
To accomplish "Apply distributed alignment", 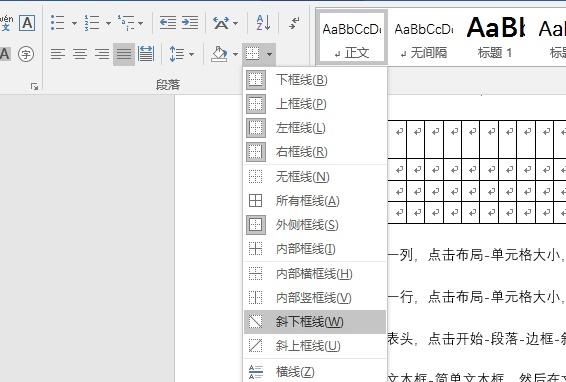I will coord(146,54).
